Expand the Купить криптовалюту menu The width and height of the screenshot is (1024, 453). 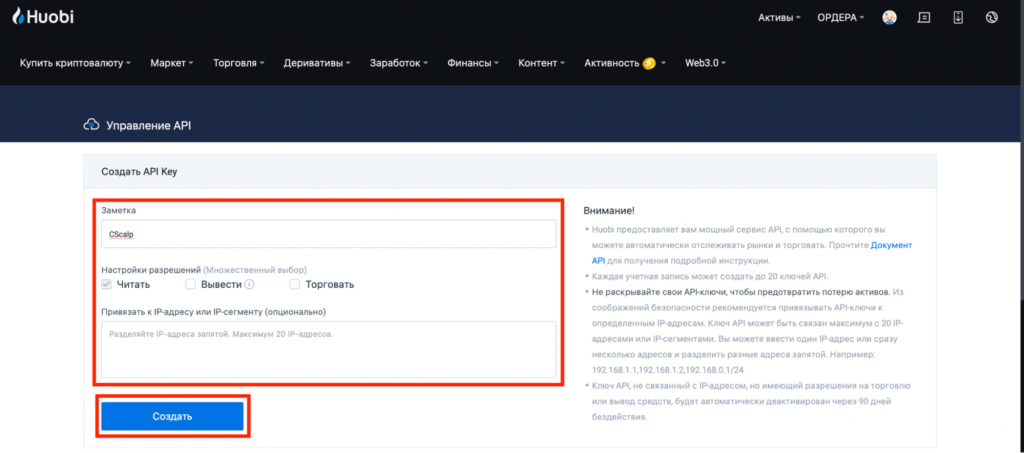75,63
